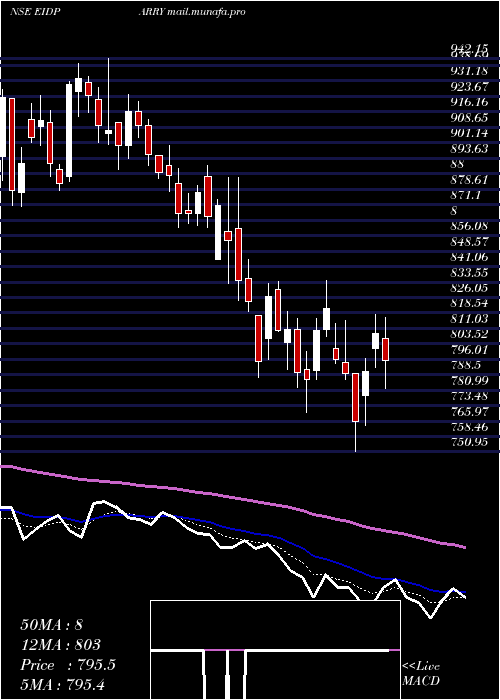Click the 773.48 price level
Viewport: 500px width, 700px height.
(469, 396)
